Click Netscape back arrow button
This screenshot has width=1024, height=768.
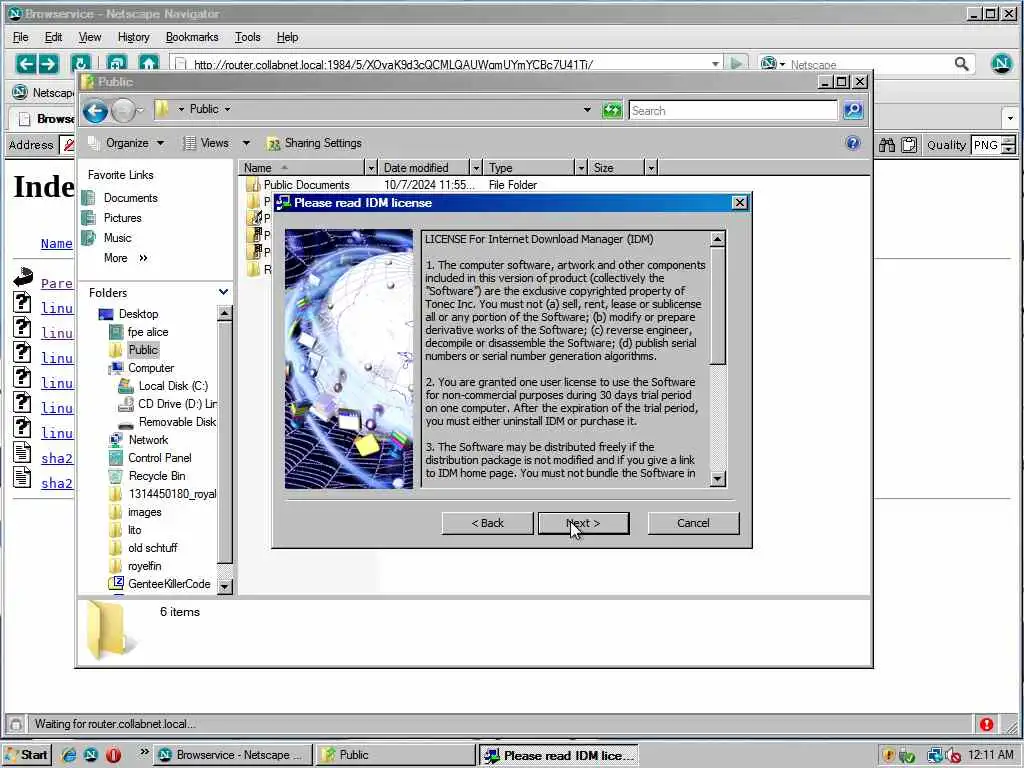[x=25, y=63]
